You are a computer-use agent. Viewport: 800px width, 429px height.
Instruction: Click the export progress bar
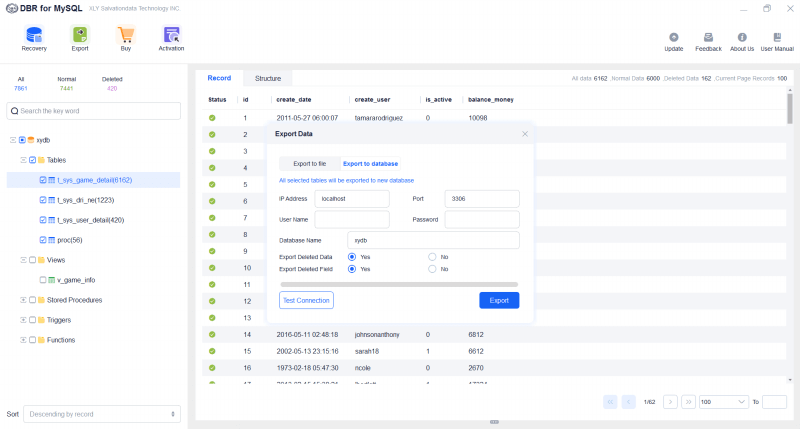point(399,284)
